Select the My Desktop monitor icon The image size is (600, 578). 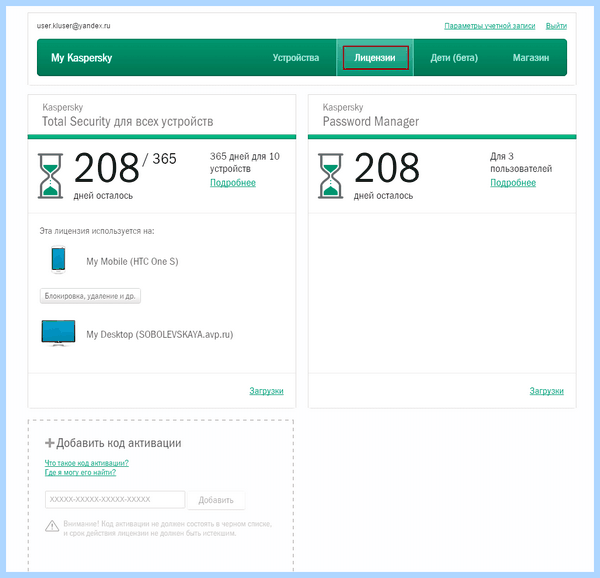pyautogui.click(x=58, y=333)
